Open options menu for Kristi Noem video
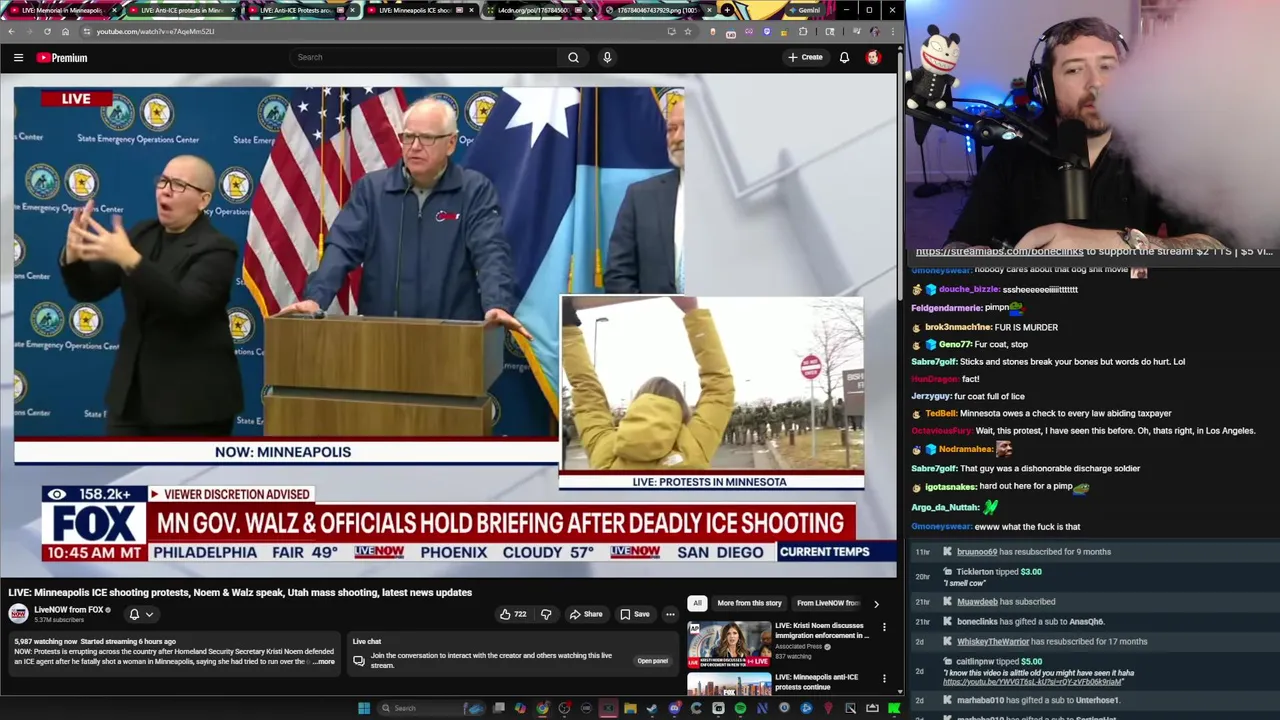Viewport: 1280px width, 720px height. coord(884,627)
